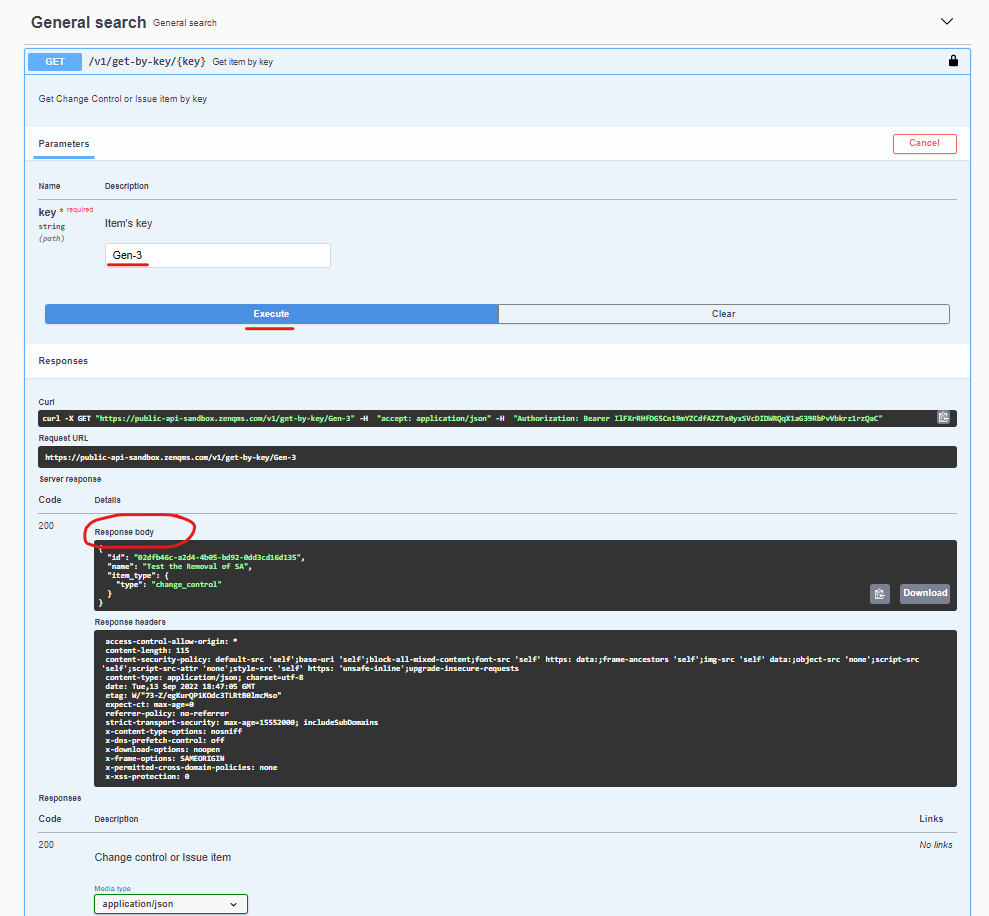Click the content-length: 115 header line

(x=147, y=650)
